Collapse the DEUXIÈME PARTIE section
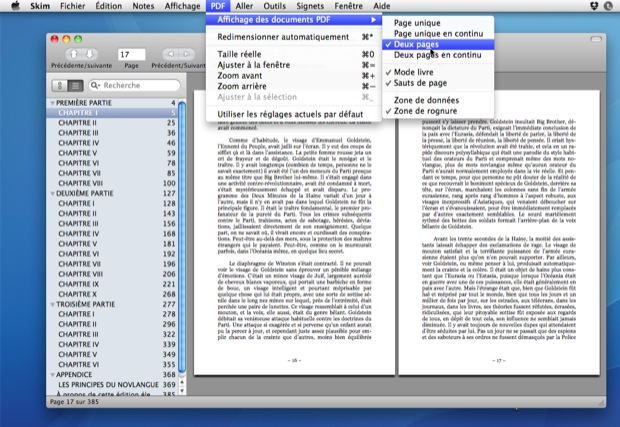The image size is (620, 427). [53, 193]
